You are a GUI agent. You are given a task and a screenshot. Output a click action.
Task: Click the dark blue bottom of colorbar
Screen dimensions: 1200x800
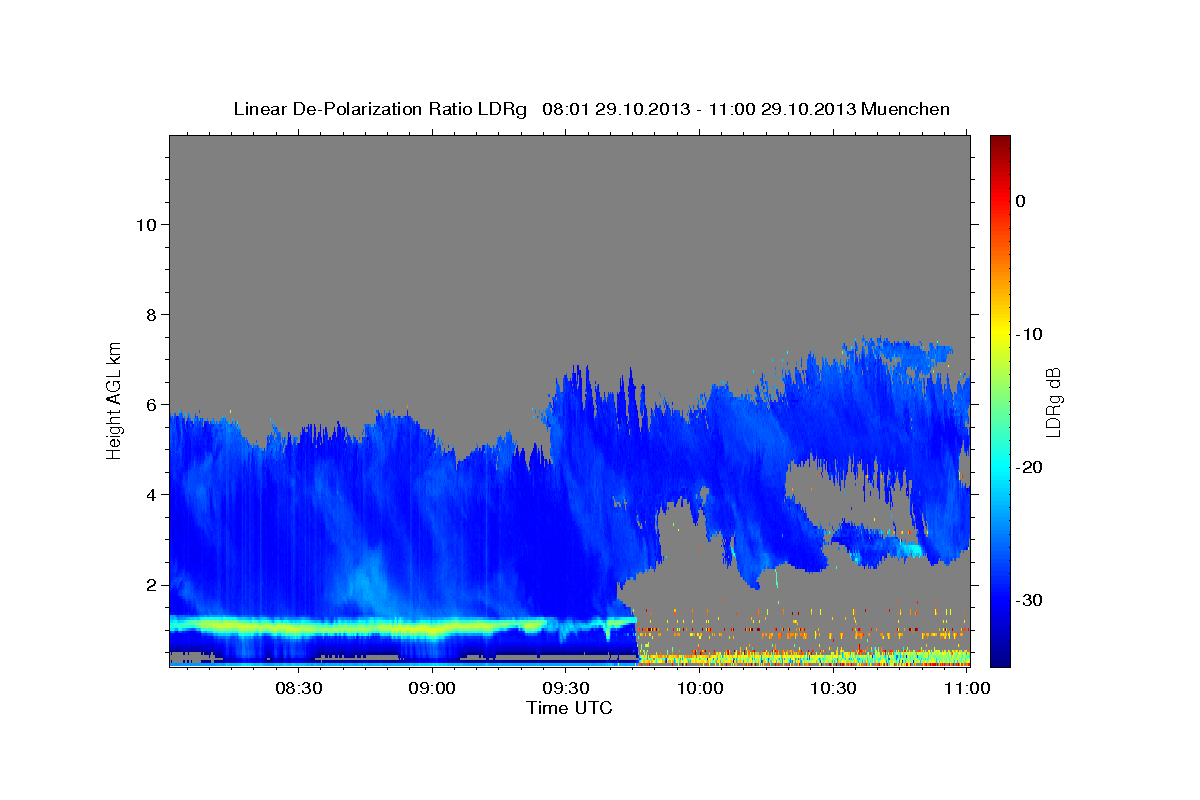tap(1000, 655)
